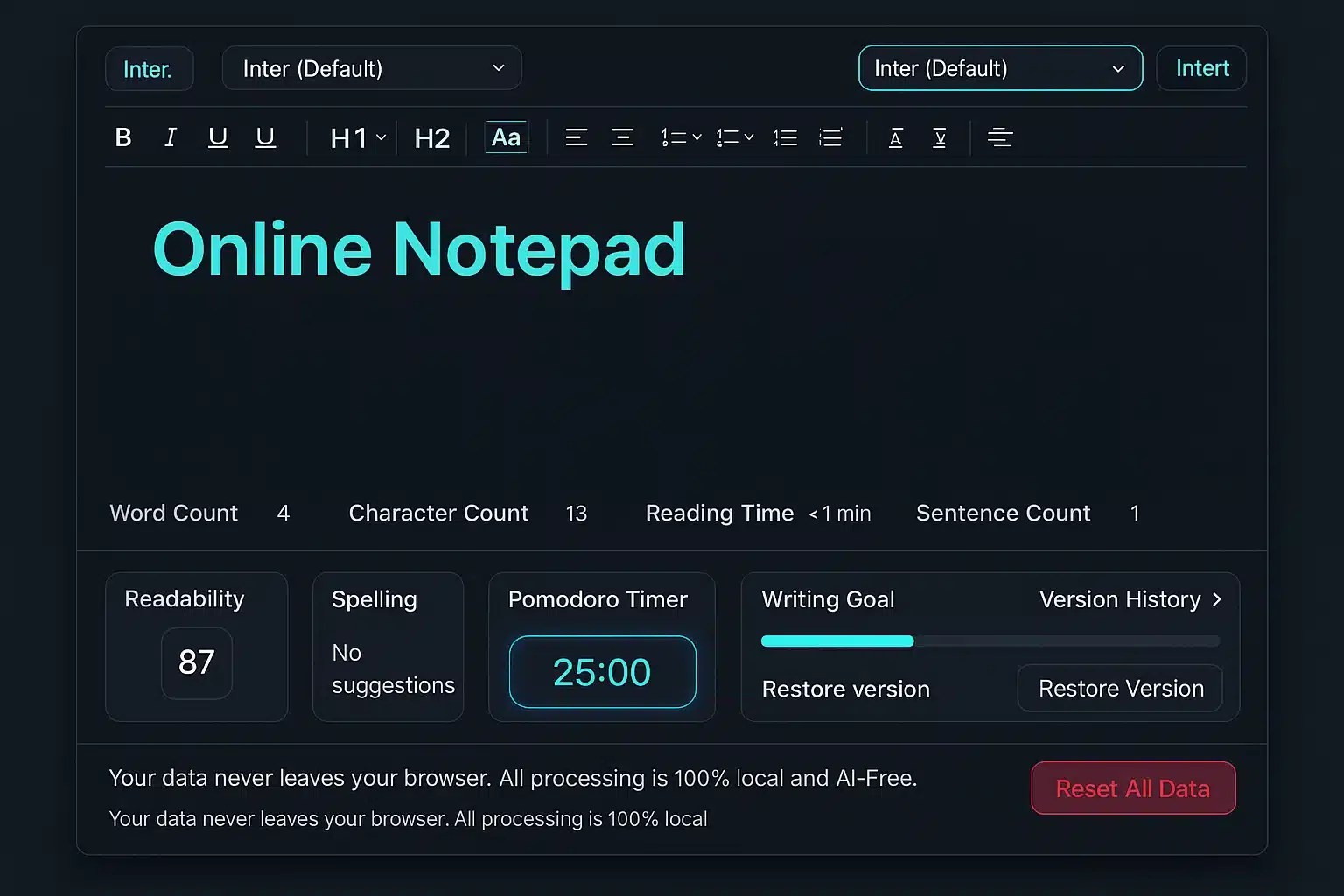Screen dimensions: 1344x896
Task: Open the Inter (Default) font dropdown on the left
Action: pos(371,68)
